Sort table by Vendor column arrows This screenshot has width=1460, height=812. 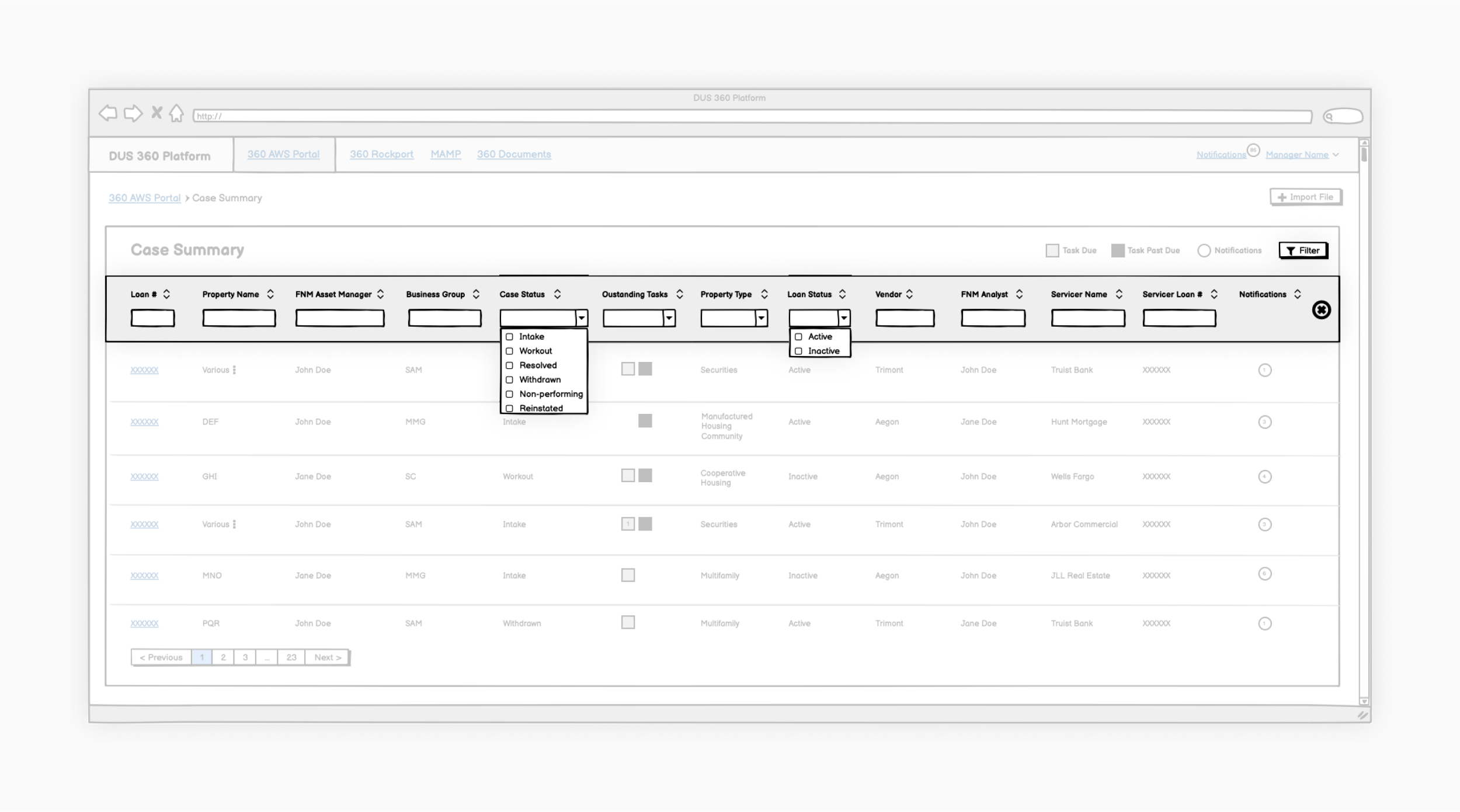coord(909,294)
